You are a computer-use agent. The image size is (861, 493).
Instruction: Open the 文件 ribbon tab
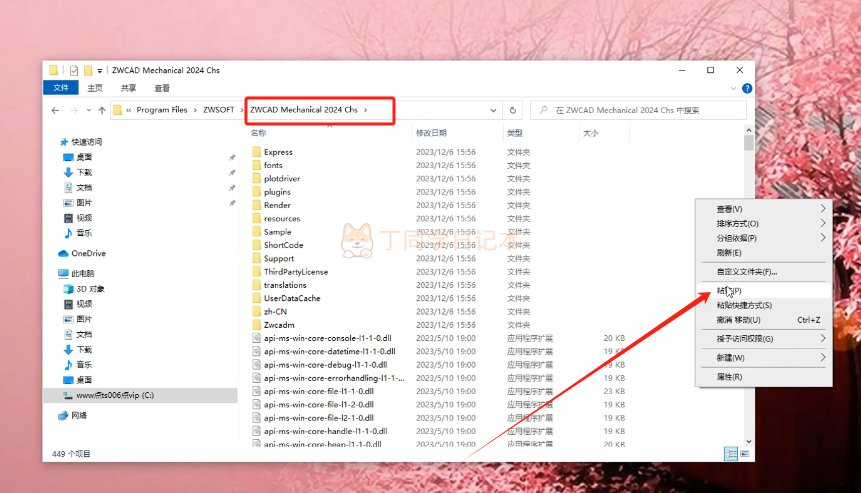(x=61, y=88)
